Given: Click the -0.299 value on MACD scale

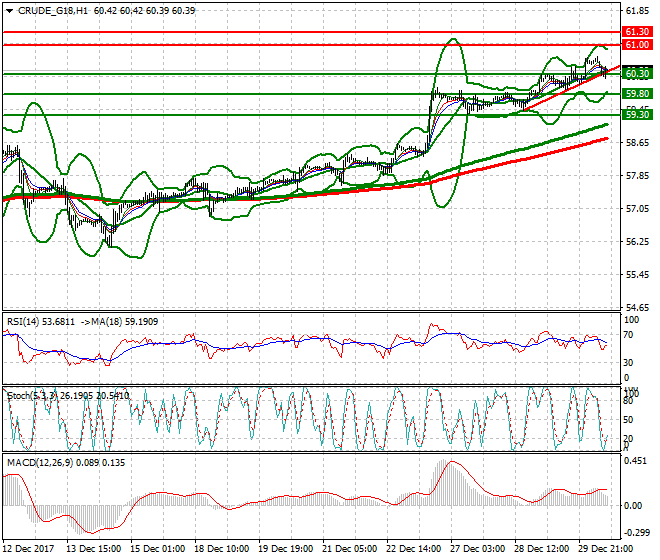Looking at the screenshot, I should [x=636, y=533].
